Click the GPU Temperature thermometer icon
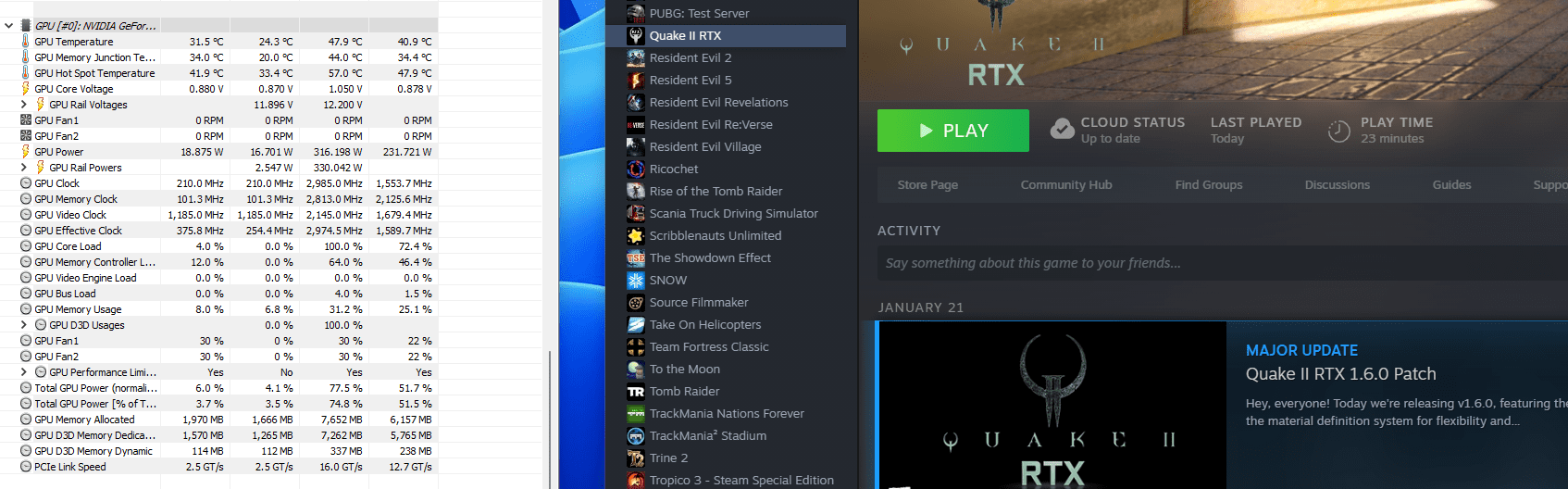 point(25,42)
